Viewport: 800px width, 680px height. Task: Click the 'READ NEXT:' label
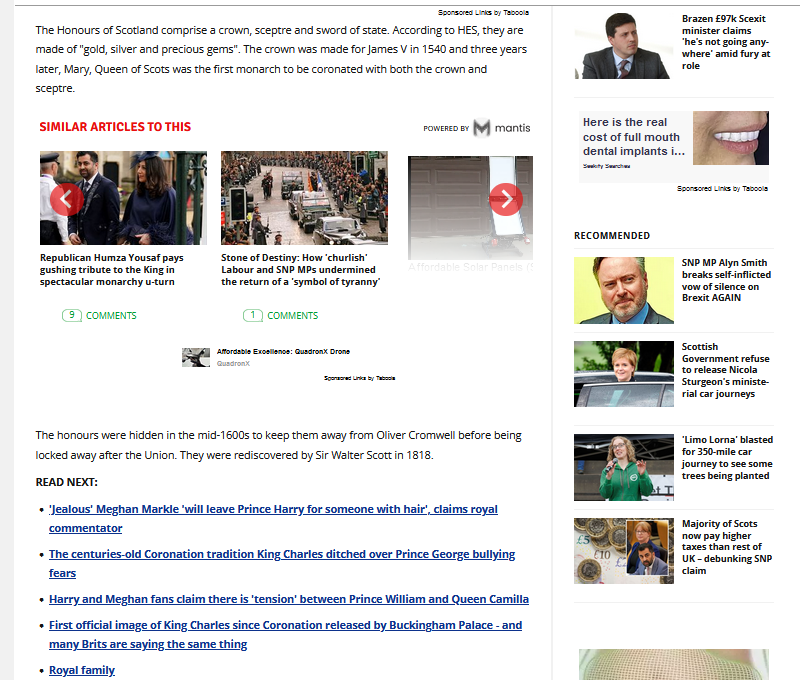pyautogui.click(x=66, y=482)
